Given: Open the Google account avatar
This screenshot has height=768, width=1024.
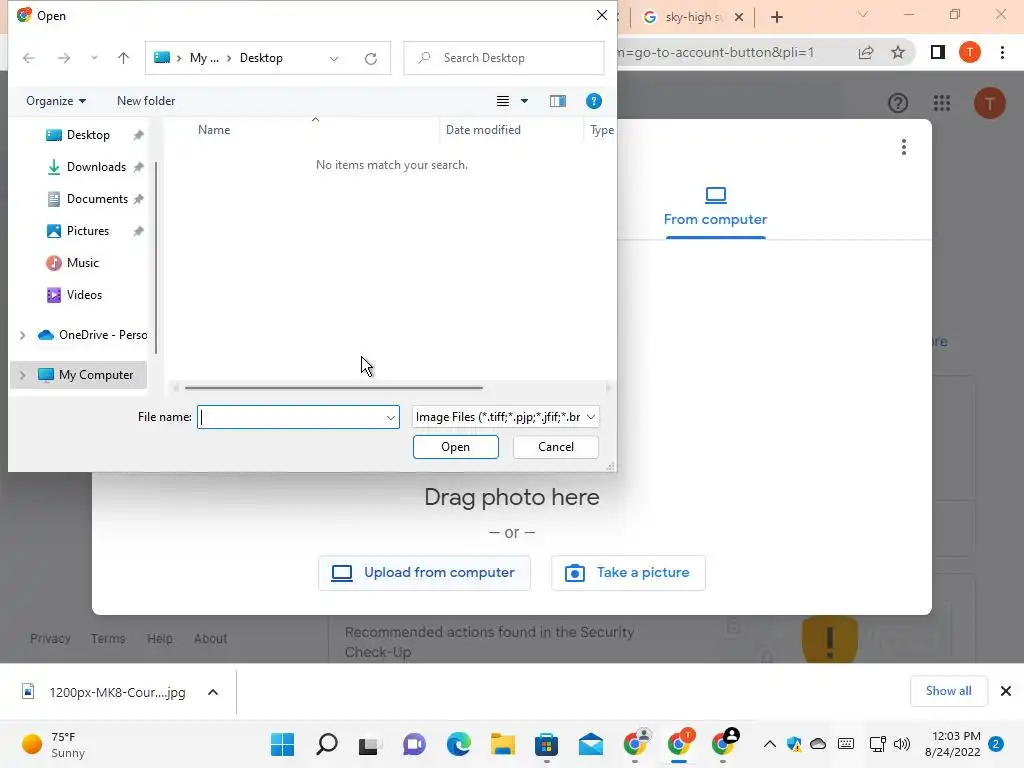Looking at the screenshot, I should pos(990,103).
